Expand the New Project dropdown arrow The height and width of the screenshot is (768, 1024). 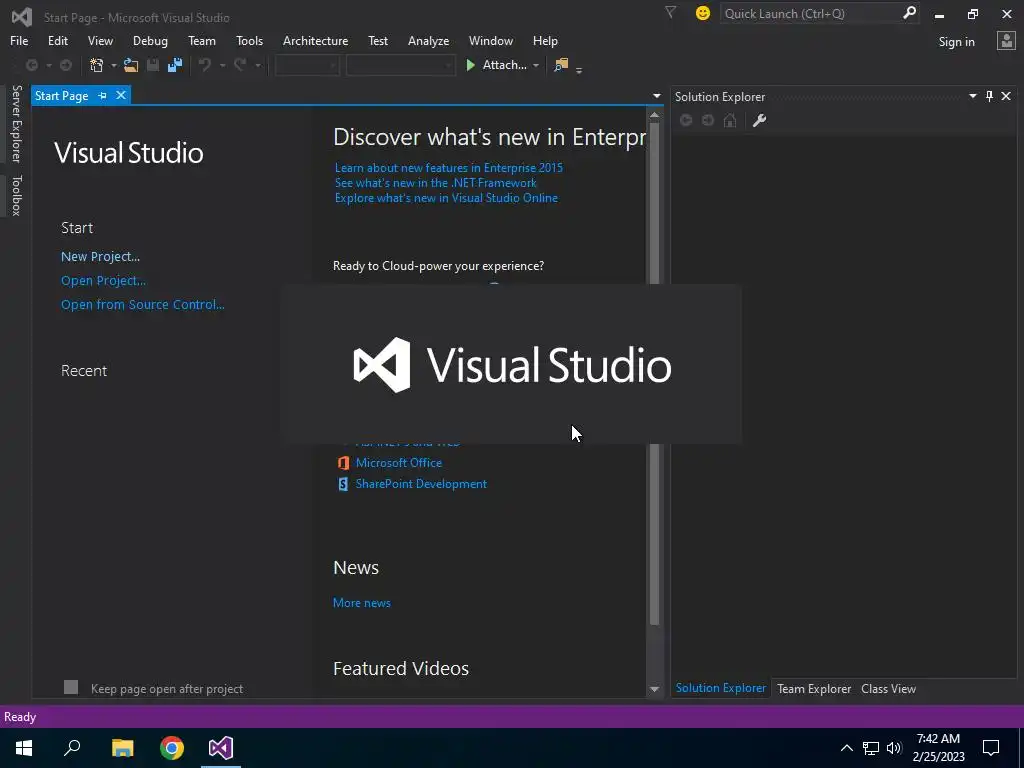pyautogui.click(x=114, y=65)
